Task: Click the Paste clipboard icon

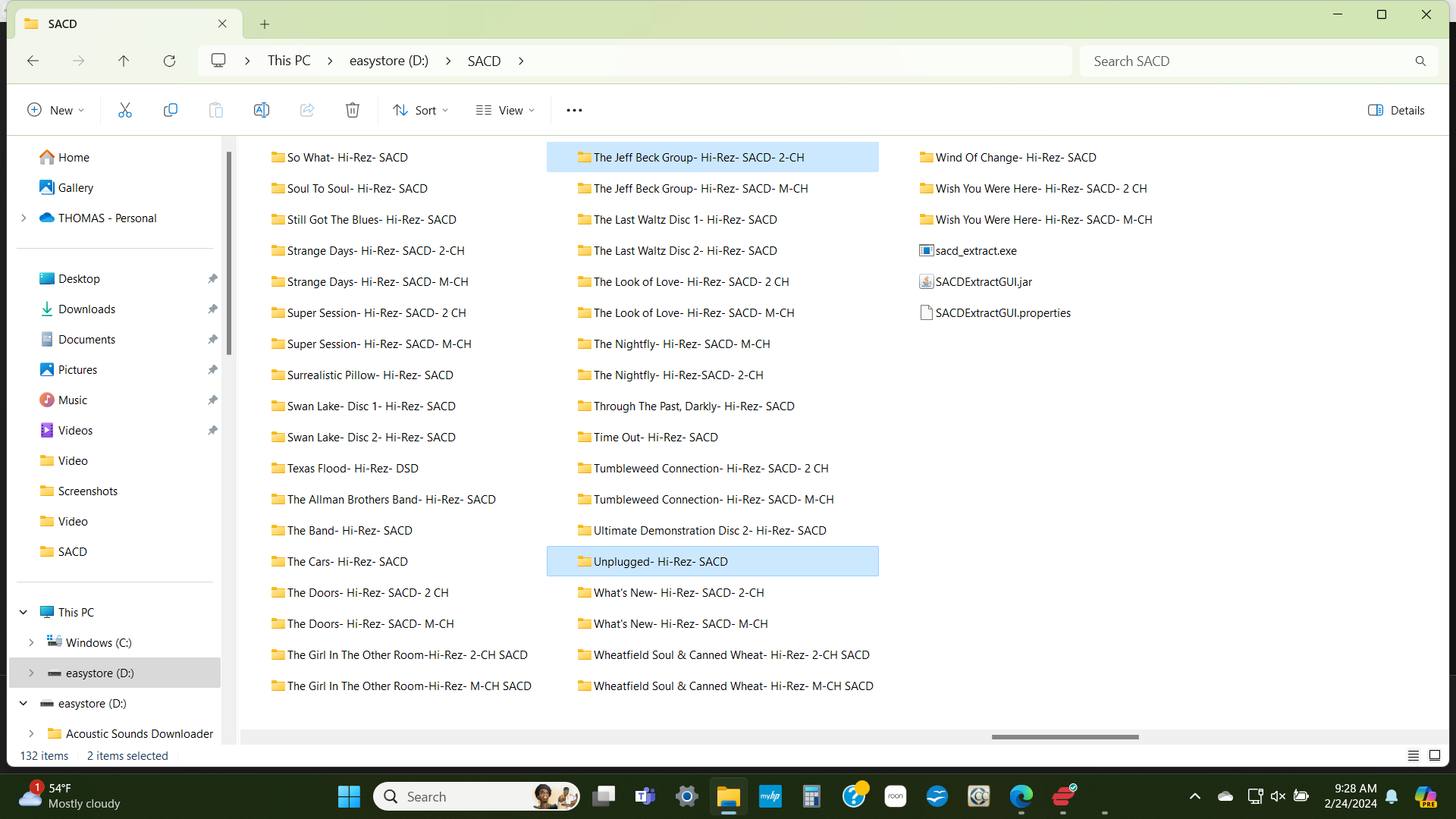Action: (216, 110)
